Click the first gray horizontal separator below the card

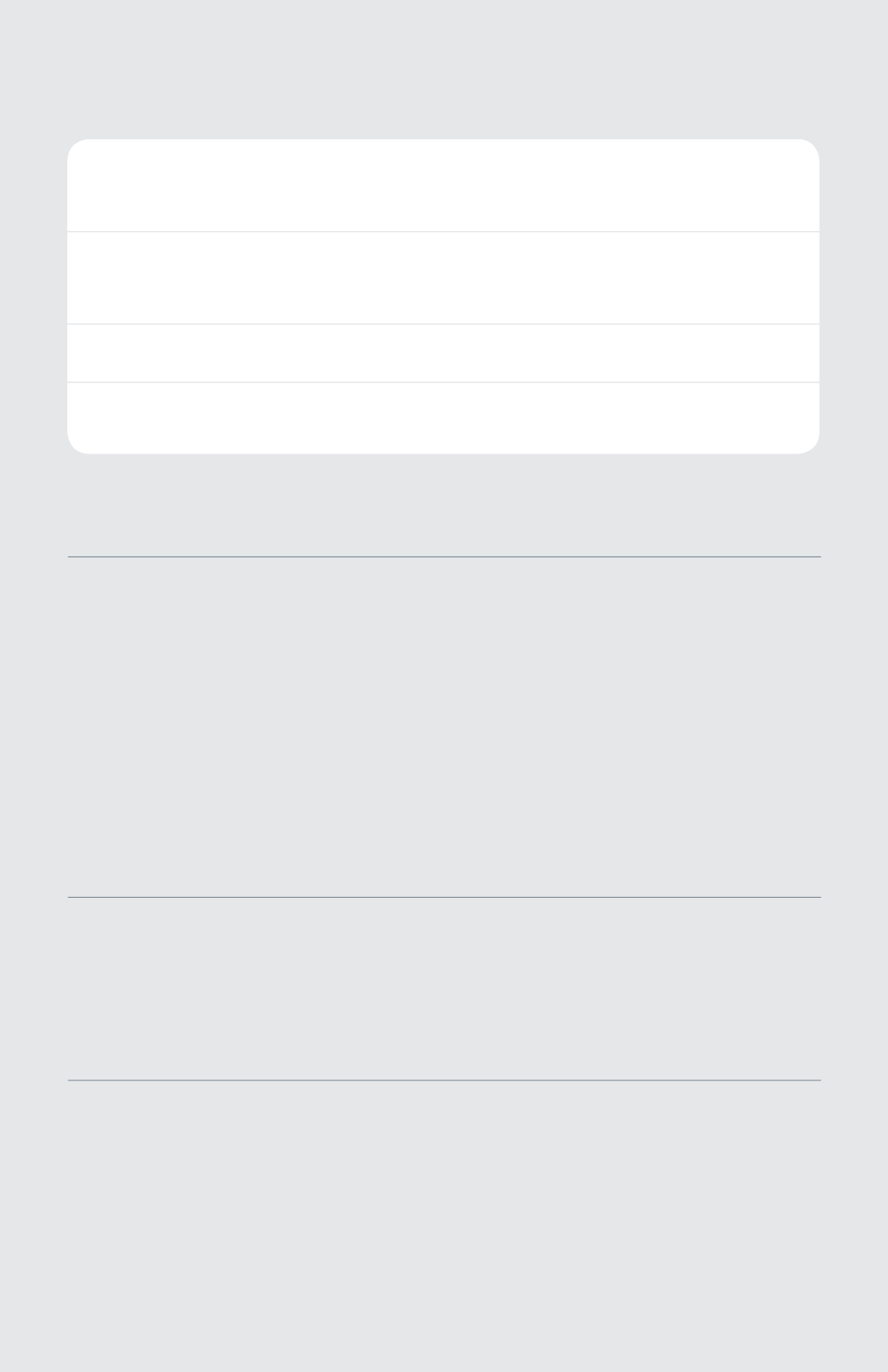444,556
